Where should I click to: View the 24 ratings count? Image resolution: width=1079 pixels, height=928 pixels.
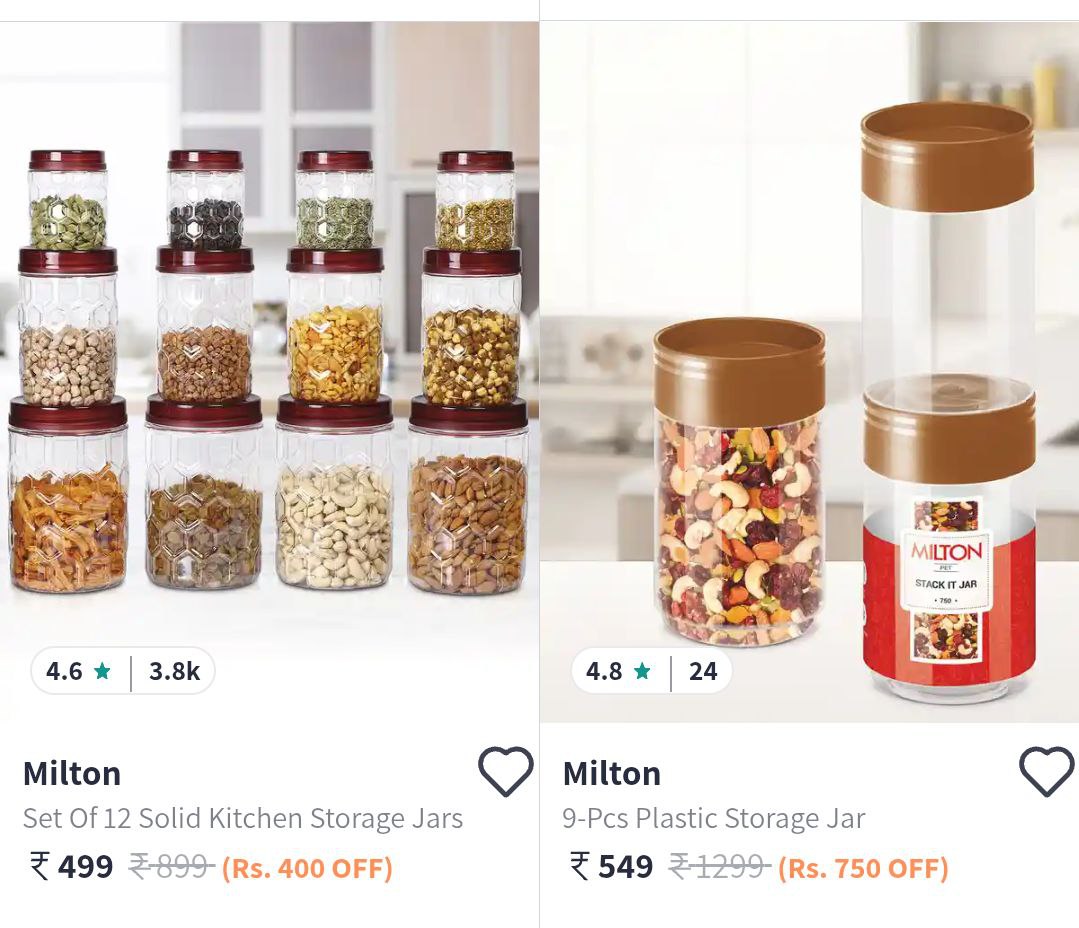tap(703, 671)
